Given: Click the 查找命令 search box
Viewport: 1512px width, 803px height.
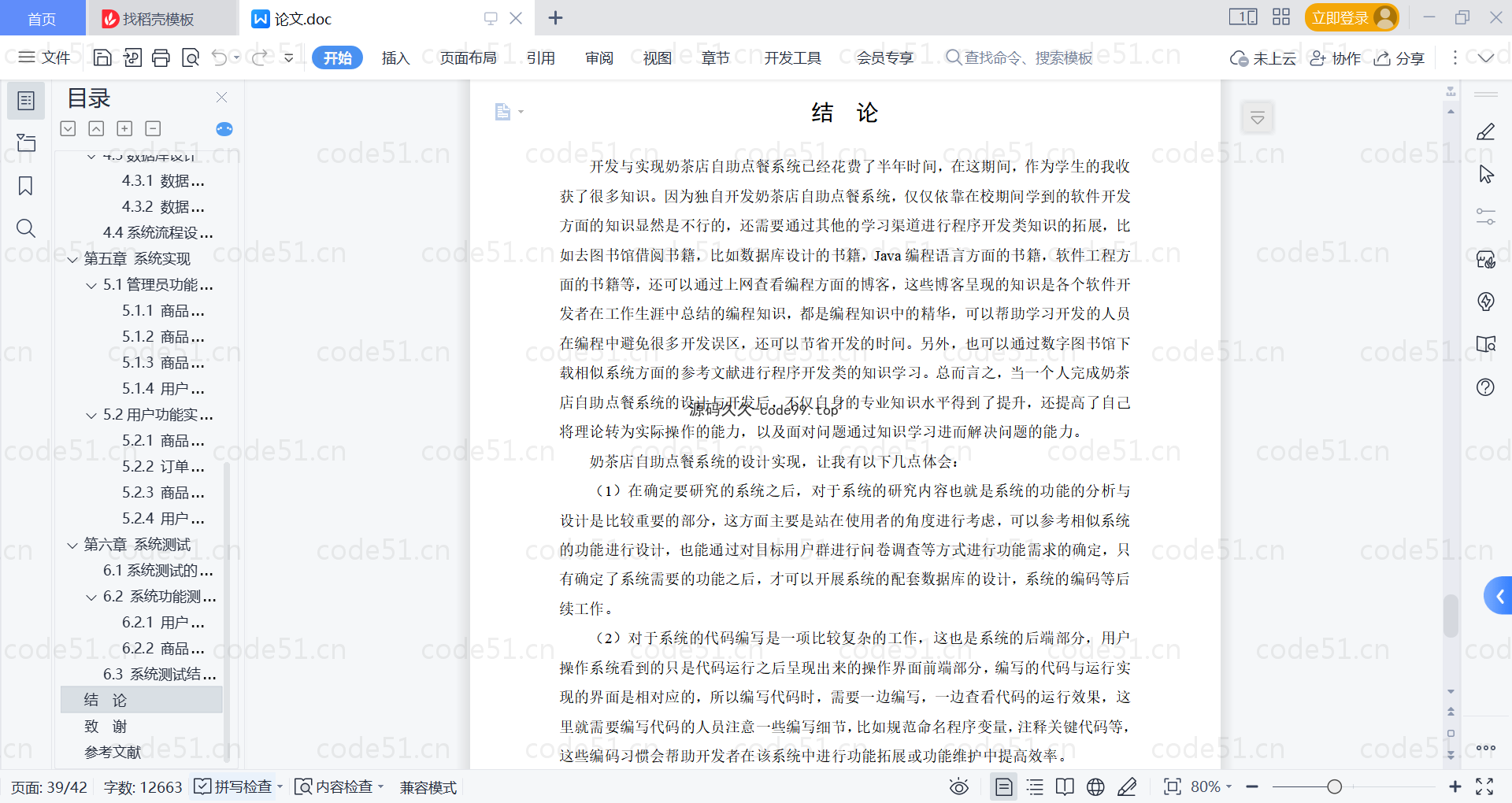Looking at the screenshot, I should pos(1019,57).
